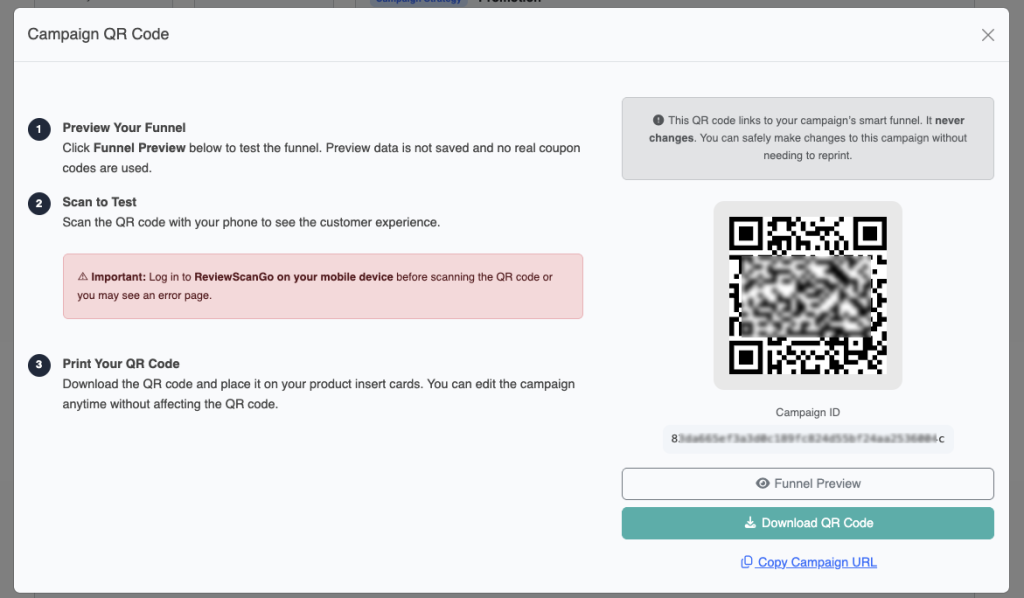Click the QR code image
Viewport: 1024px width, 598px height.
(x=807, y=295)
